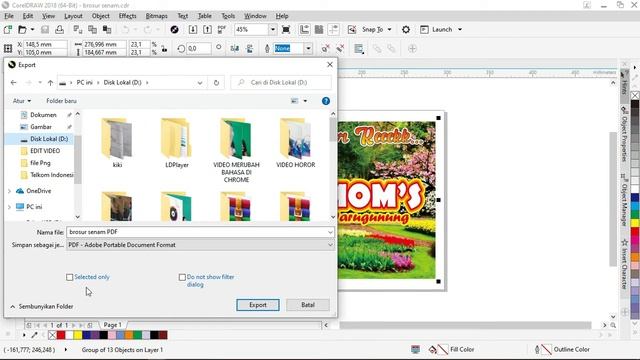The height and width of the screenshot is (360, 640).
Task: Pick the red swatch in document palette
Action: pyautogui.click(x=61, y=335)
